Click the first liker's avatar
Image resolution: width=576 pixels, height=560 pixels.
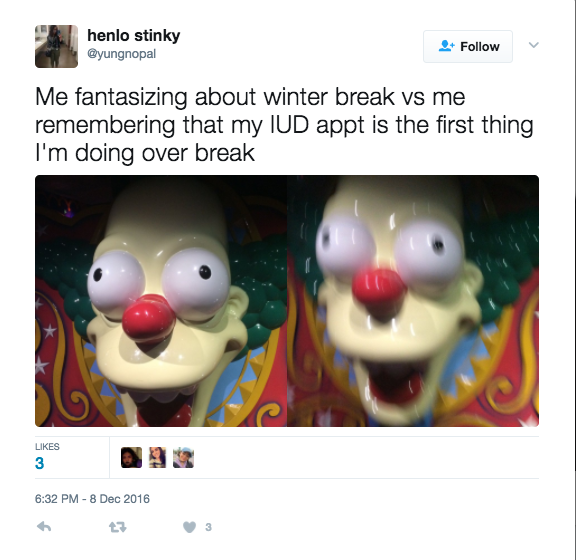point(131,457)
